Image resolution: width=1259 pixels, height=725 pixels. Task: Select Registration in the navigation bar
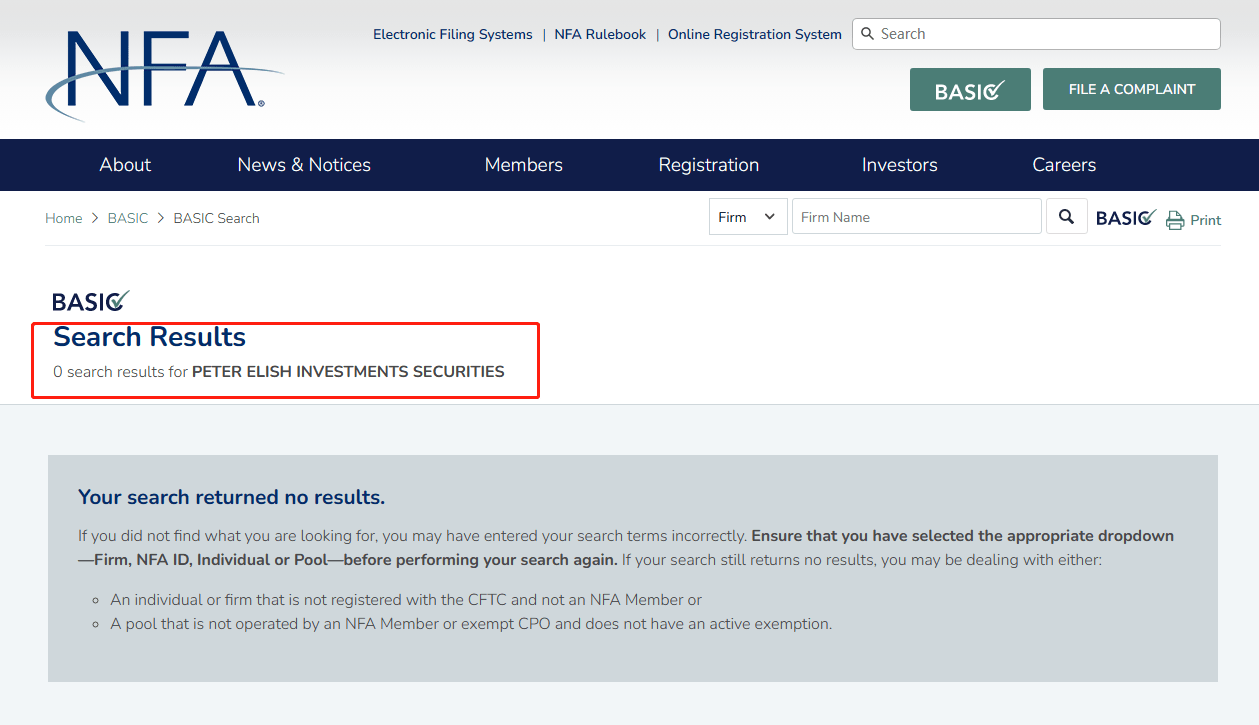[x=708, y=165]
